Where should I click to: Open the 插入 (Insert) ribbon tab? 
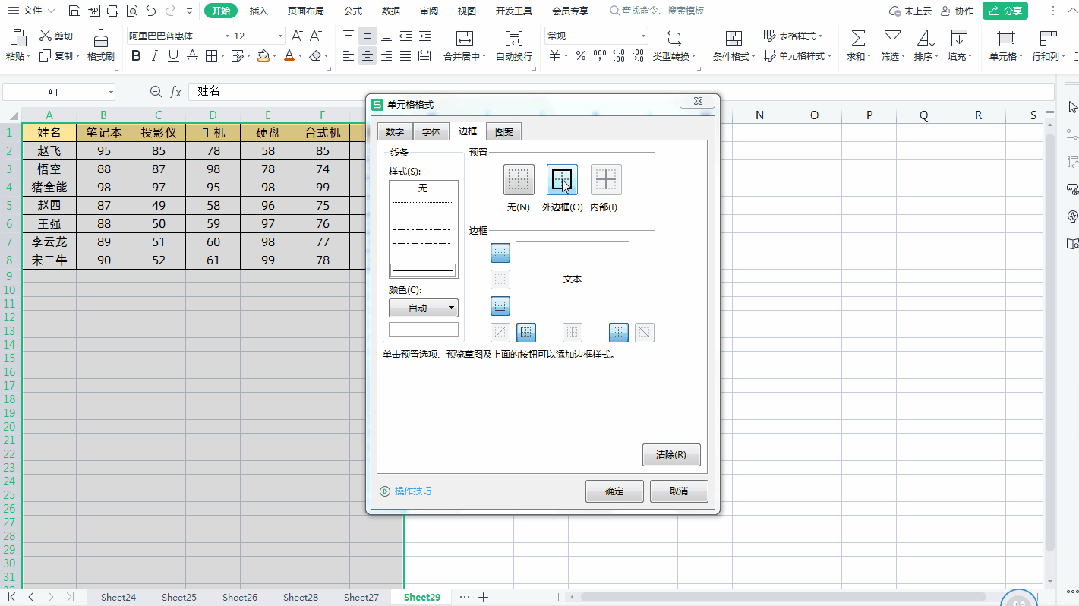(259, 11)
